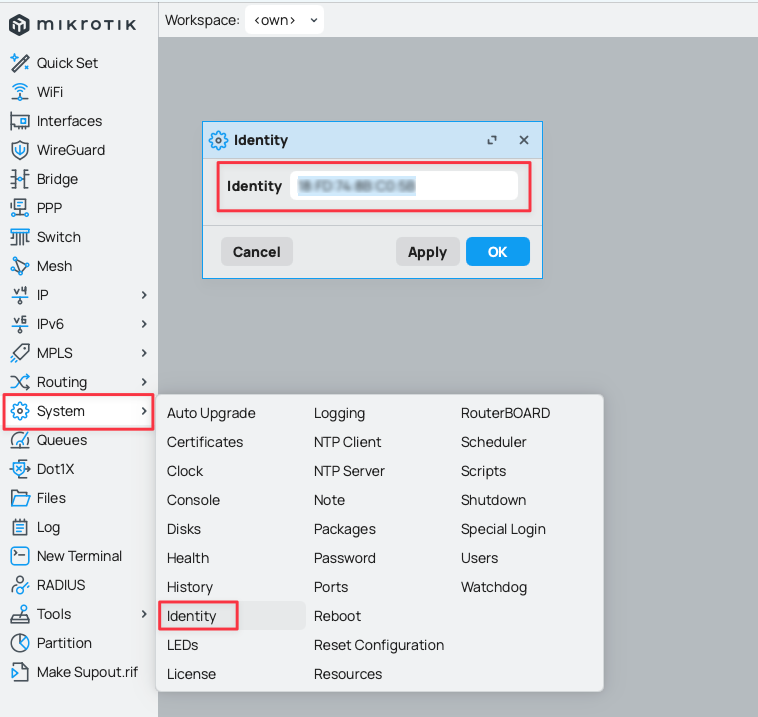Click the Apply button
Image resolution: width=758 pixels, height=717 pixels.
coord(427,251)
